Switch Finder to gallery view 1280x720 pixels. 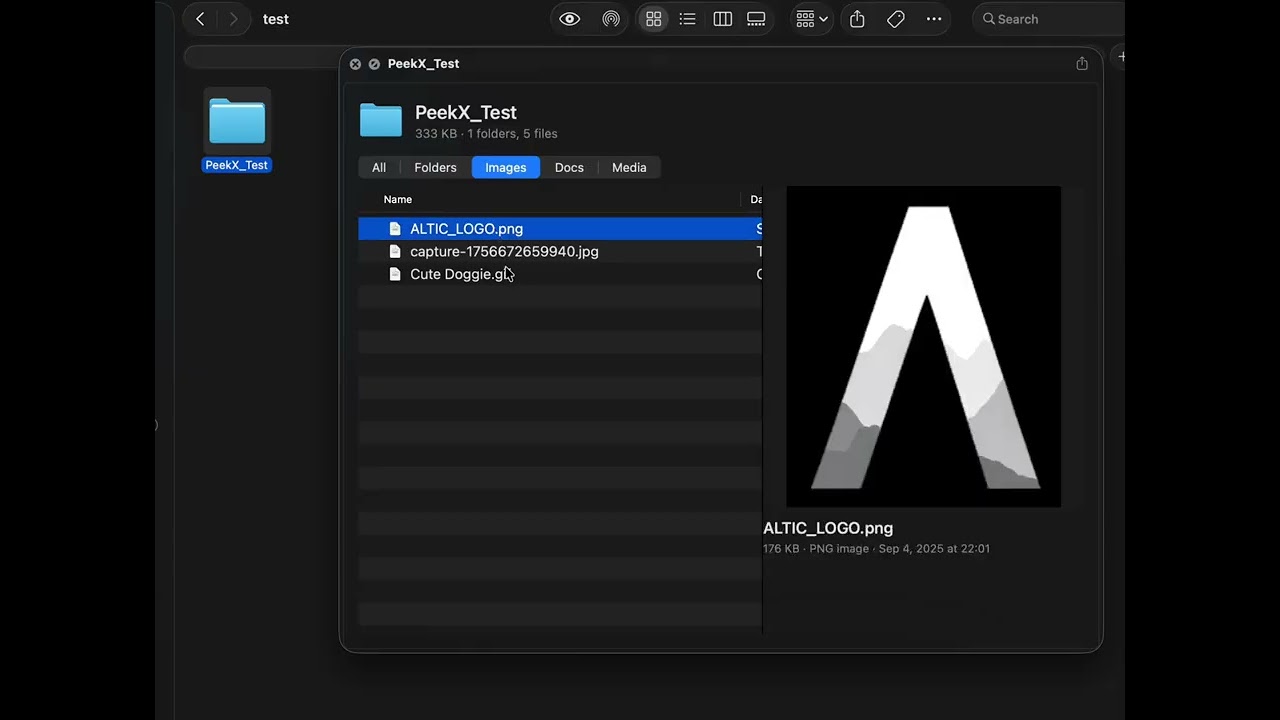pyautogui.click(x=756, y=19)
